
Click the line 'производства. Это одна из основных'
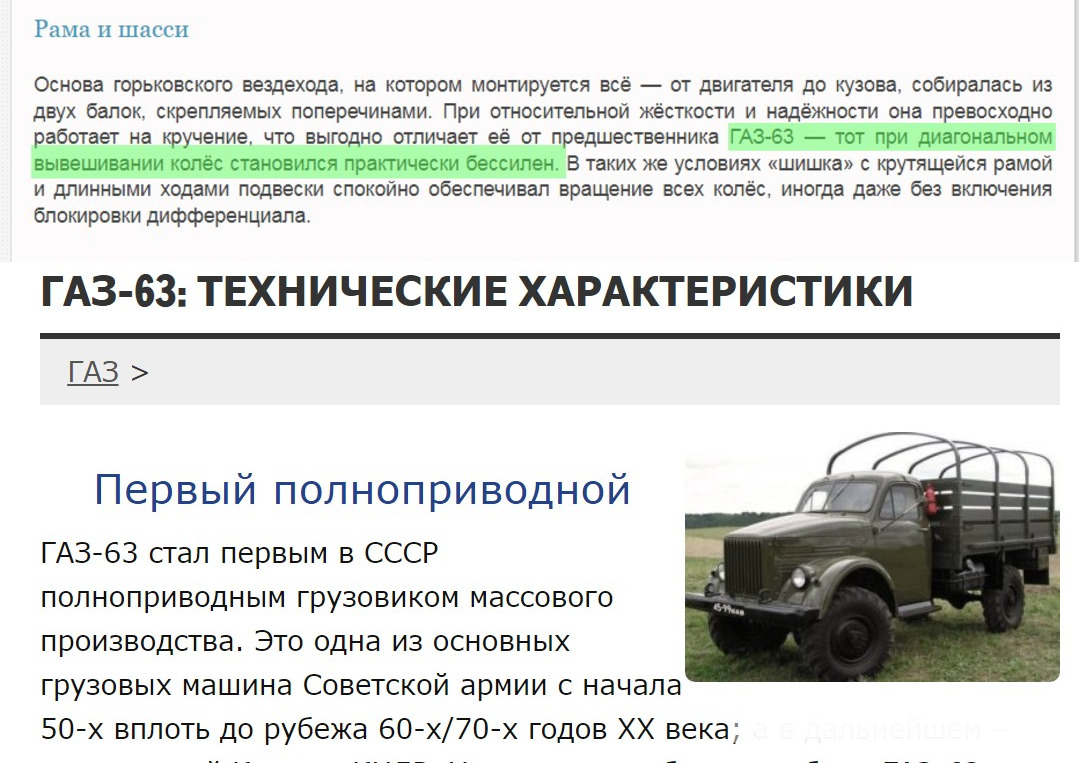click(x=306, y=641)
